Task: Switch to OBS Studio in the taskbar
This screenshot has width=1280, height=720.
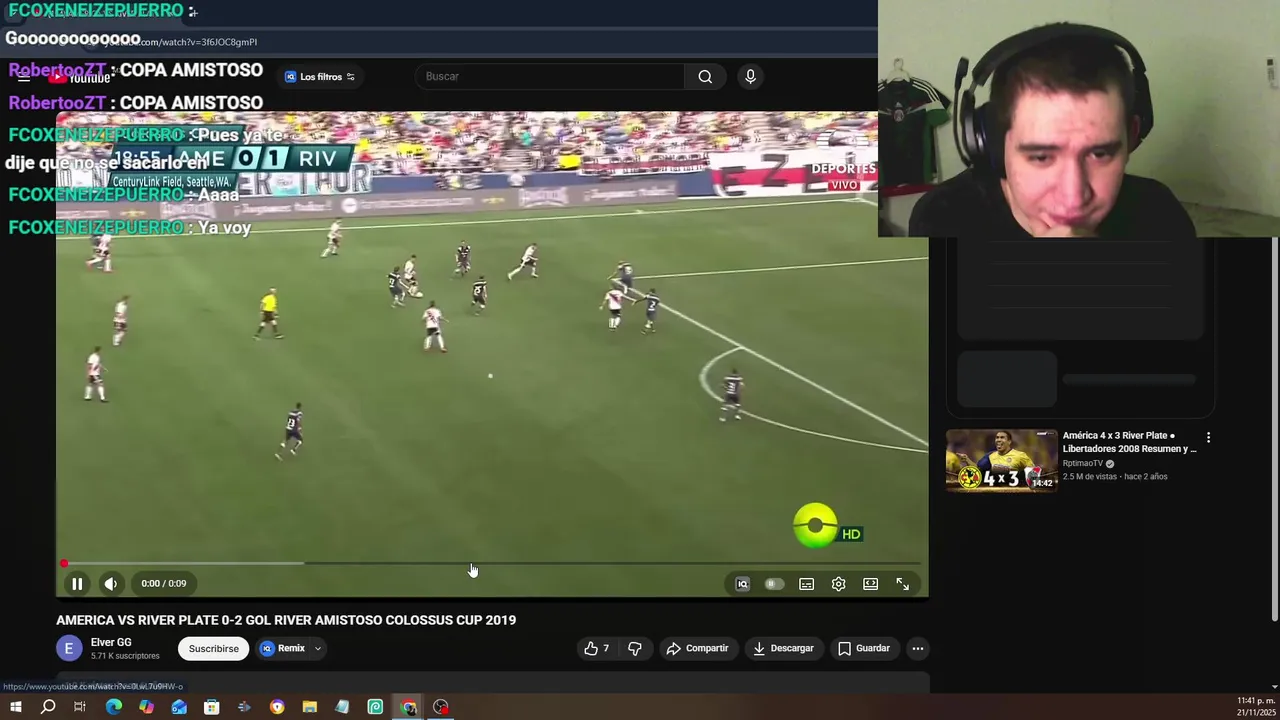Action: pyautogui.click(x=441, y=707)
